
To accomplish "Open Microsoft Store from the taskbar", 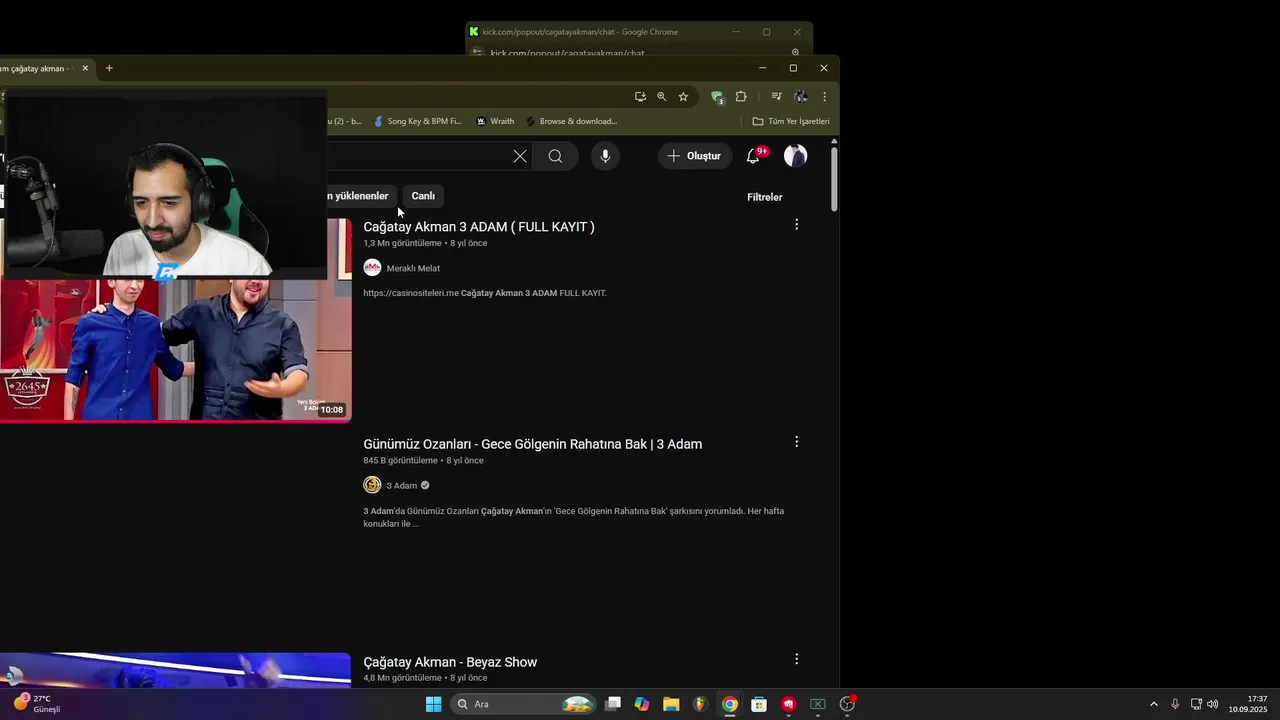I will click(759, 704).
